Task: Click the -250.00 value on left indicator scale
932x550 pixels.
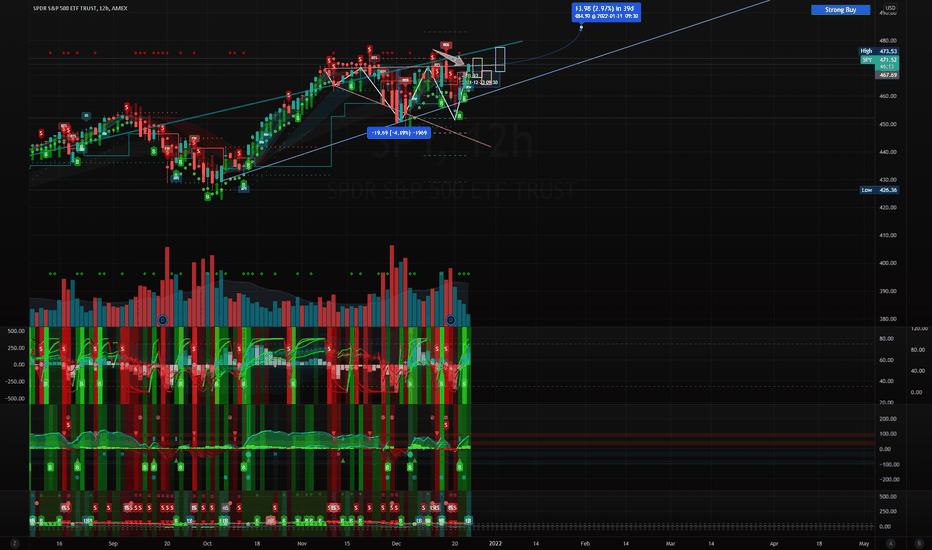Action: (x=15, y=381)
